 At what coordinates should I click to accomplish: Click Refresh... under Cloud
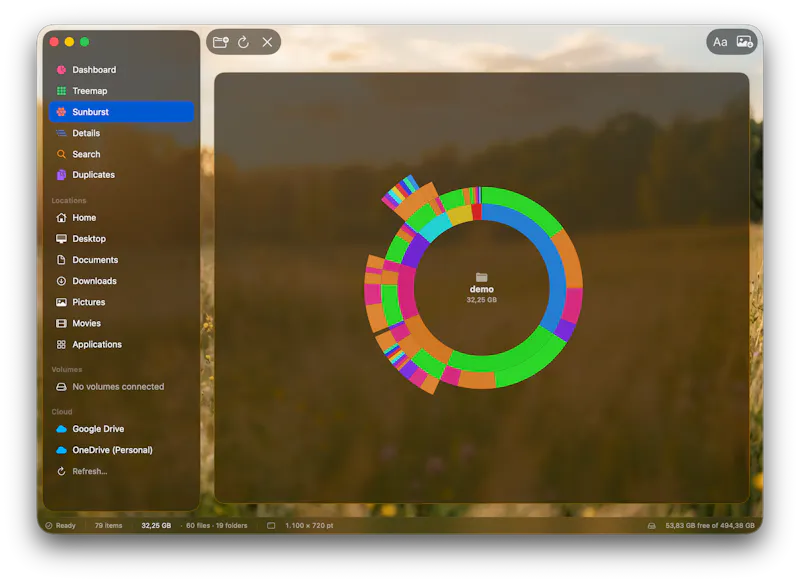coord(121,471)
